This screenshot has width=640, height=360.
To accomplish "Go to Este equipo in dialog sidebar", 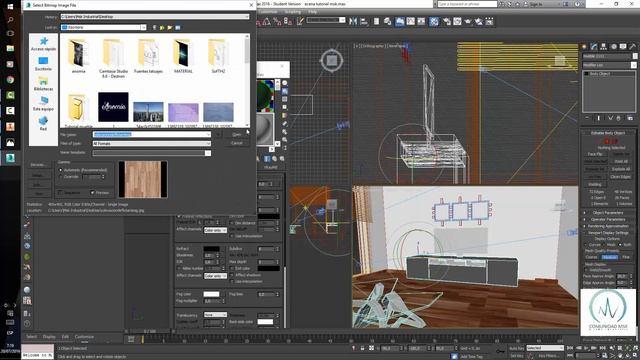I will click(43, 104).
